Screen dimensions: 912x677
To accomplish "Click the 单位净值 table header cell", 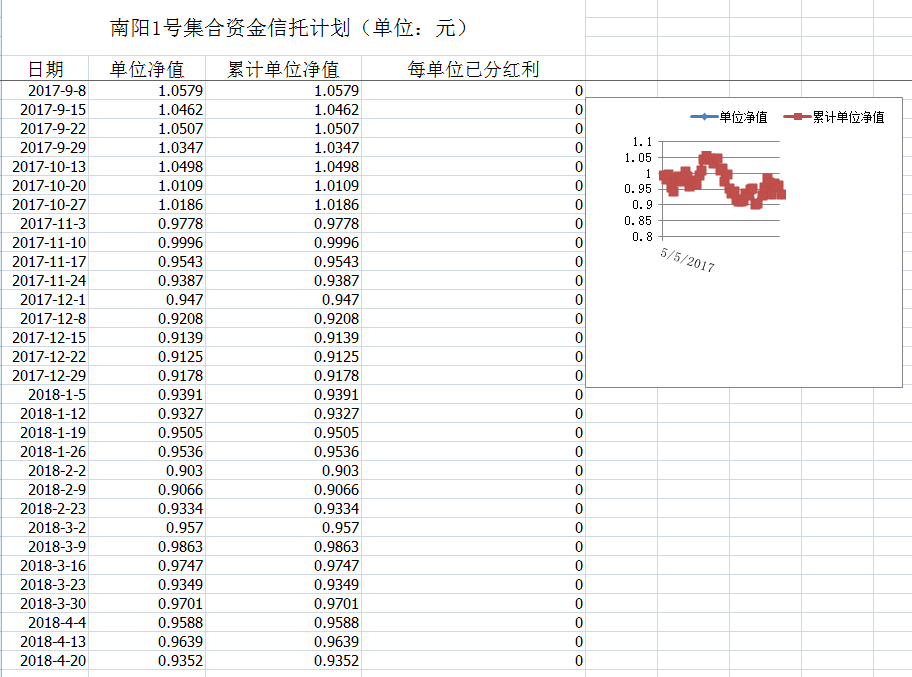I will coord(147,69).
